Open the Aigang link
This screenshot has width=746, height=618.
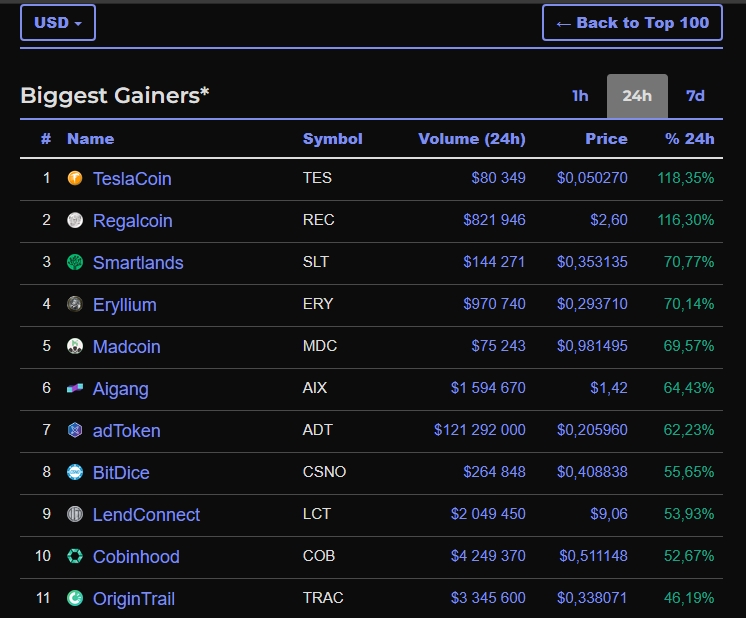(121, 389)
